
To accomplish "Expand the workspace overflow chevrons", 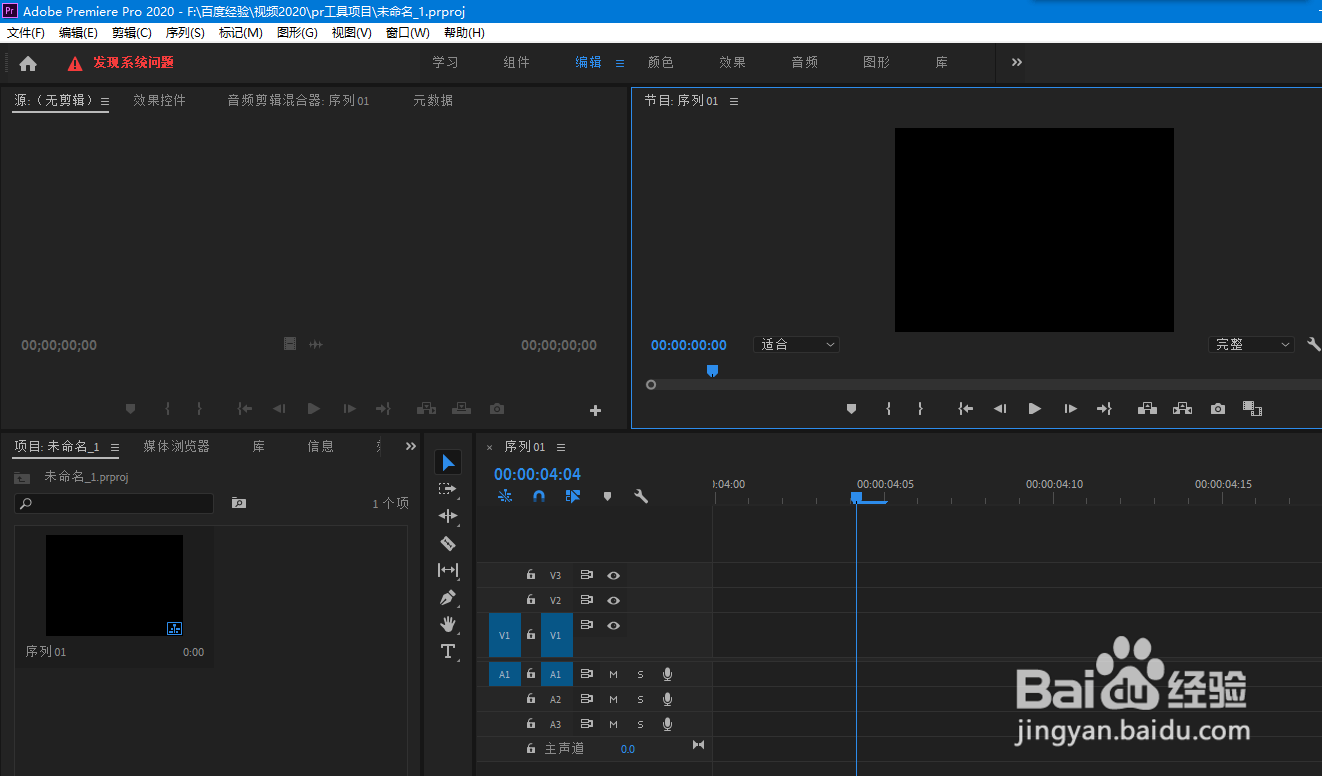I will 1016,62.
